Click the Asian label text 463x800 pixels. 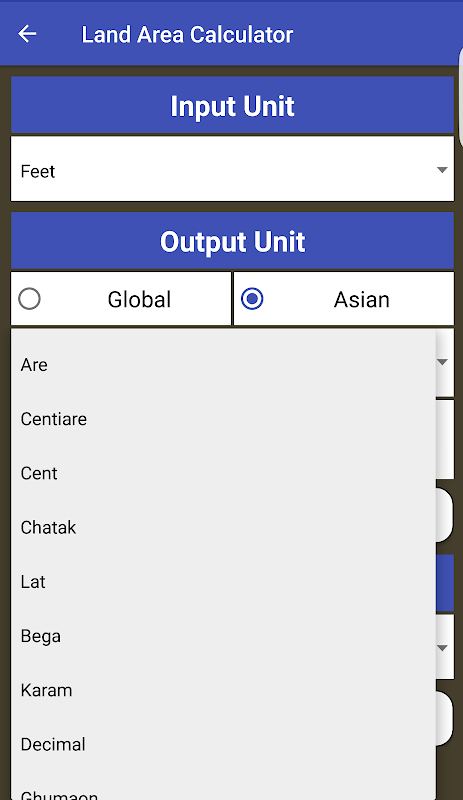[361, 299]
